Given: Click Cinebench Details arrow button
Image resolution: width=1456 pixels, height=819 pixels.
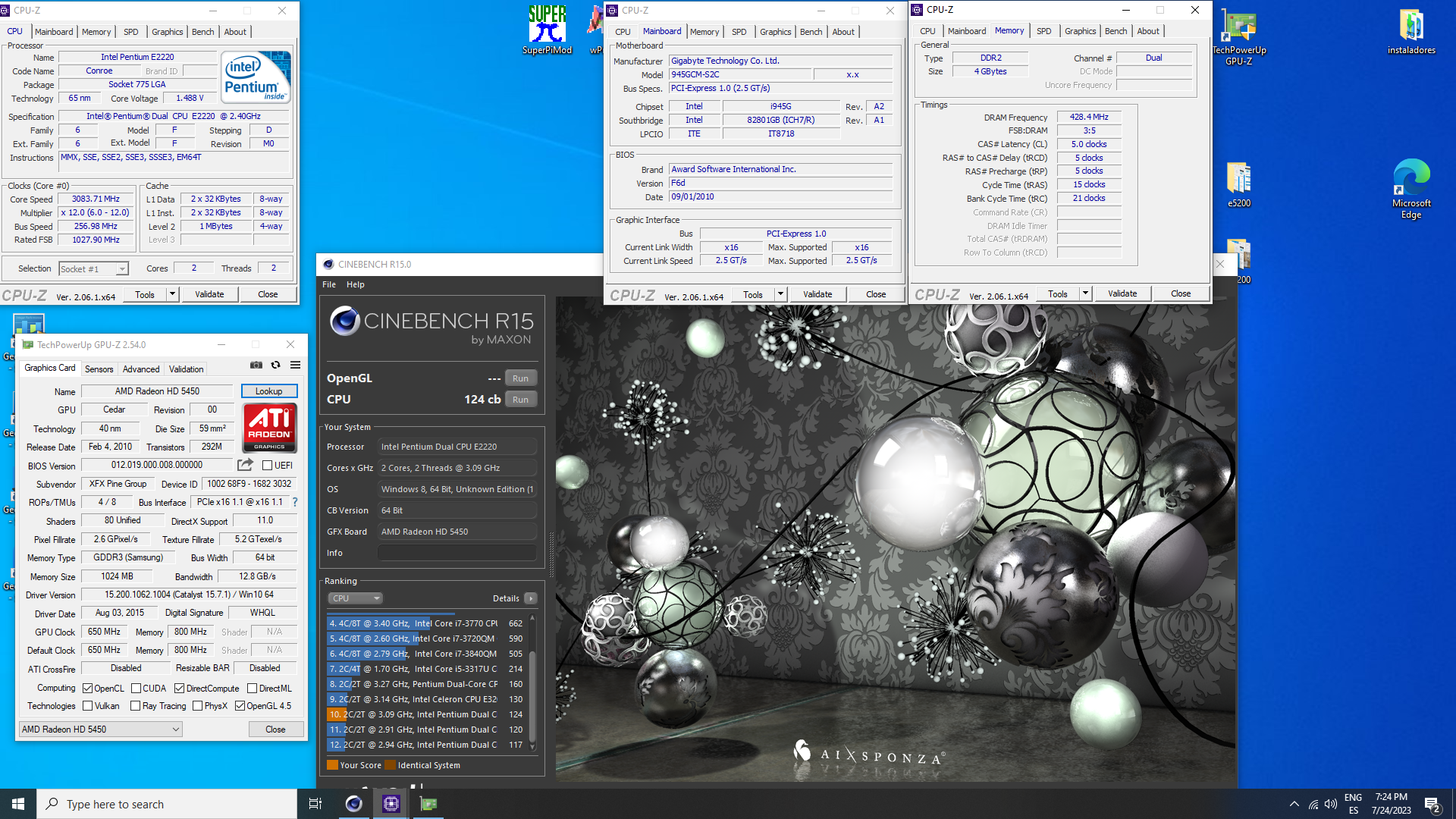Looking at the screenshot, I should tap(531, 598).
